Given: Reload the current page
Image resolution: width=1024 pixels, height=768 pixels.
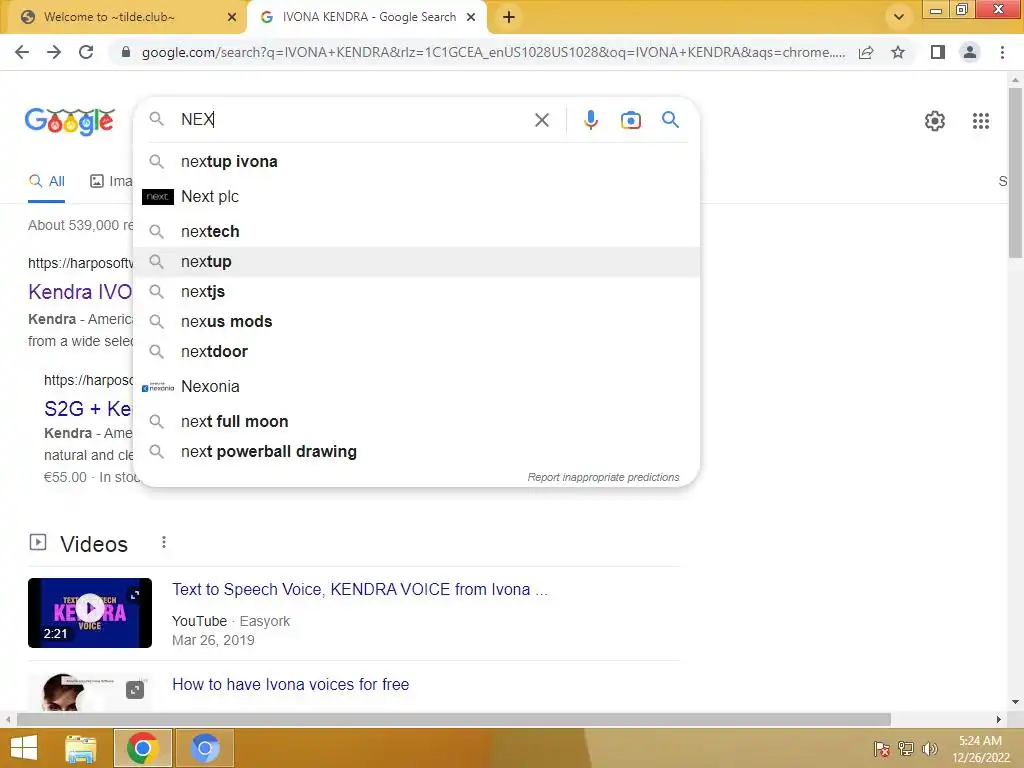Looking at the screenshot, I should (x=86, y=52).
